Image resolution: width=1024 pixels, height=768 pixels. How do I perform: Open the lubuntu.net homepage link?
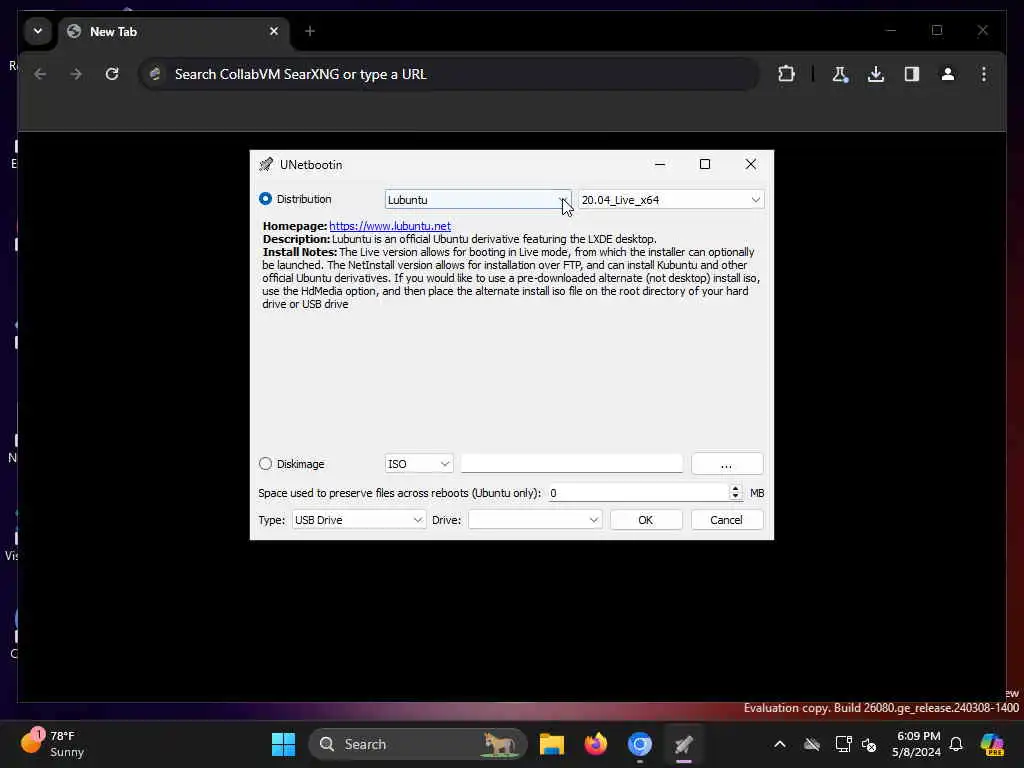click(390, 226)
